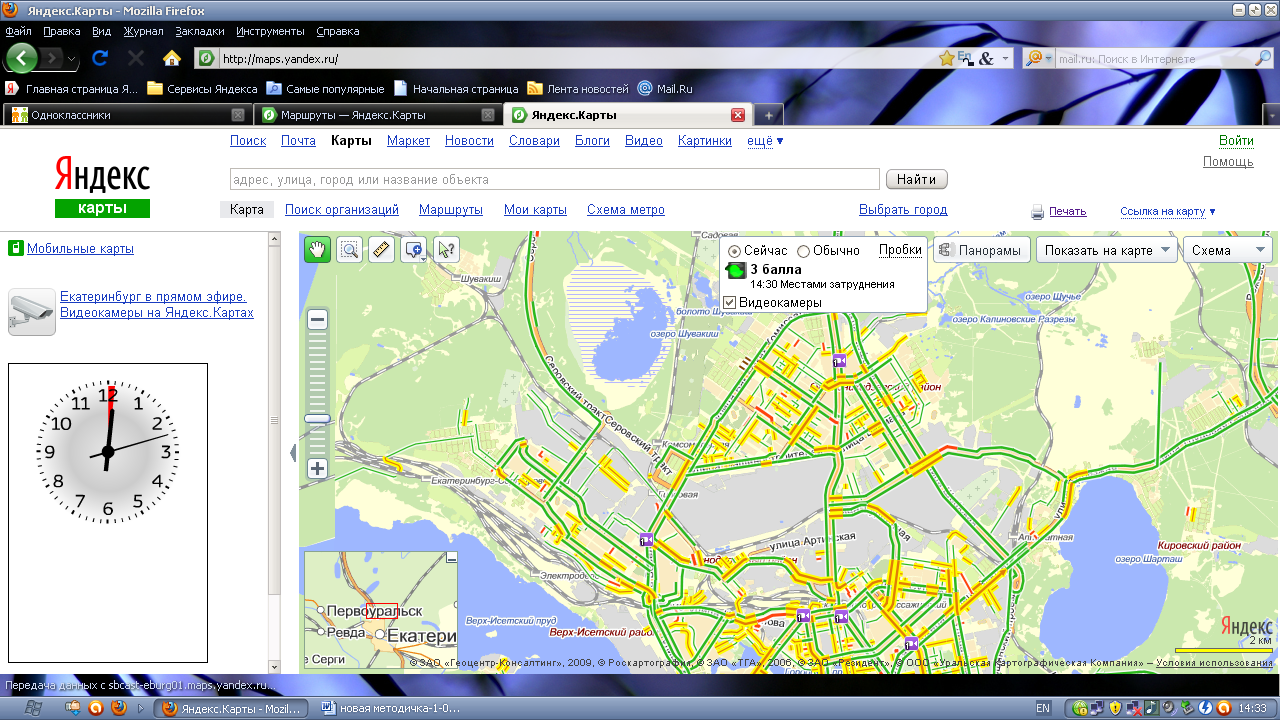Toggle the Видеокамеры checkbox
Viewport: 1280px width, 720px height.
(x=730, y=302)
